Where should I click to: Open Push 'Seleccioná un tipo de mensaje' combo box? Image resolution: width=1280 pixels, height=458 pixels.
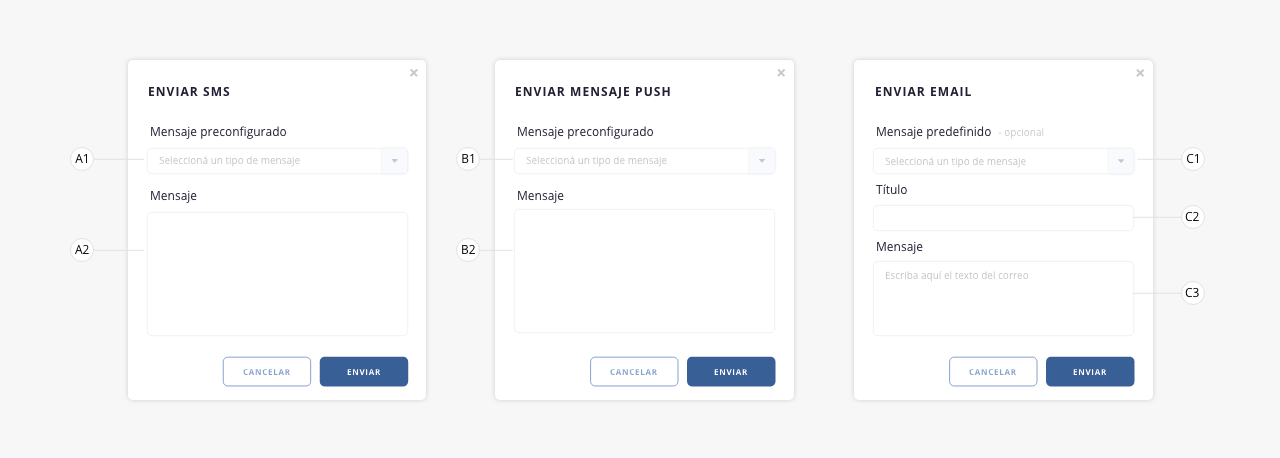[644, 161]
